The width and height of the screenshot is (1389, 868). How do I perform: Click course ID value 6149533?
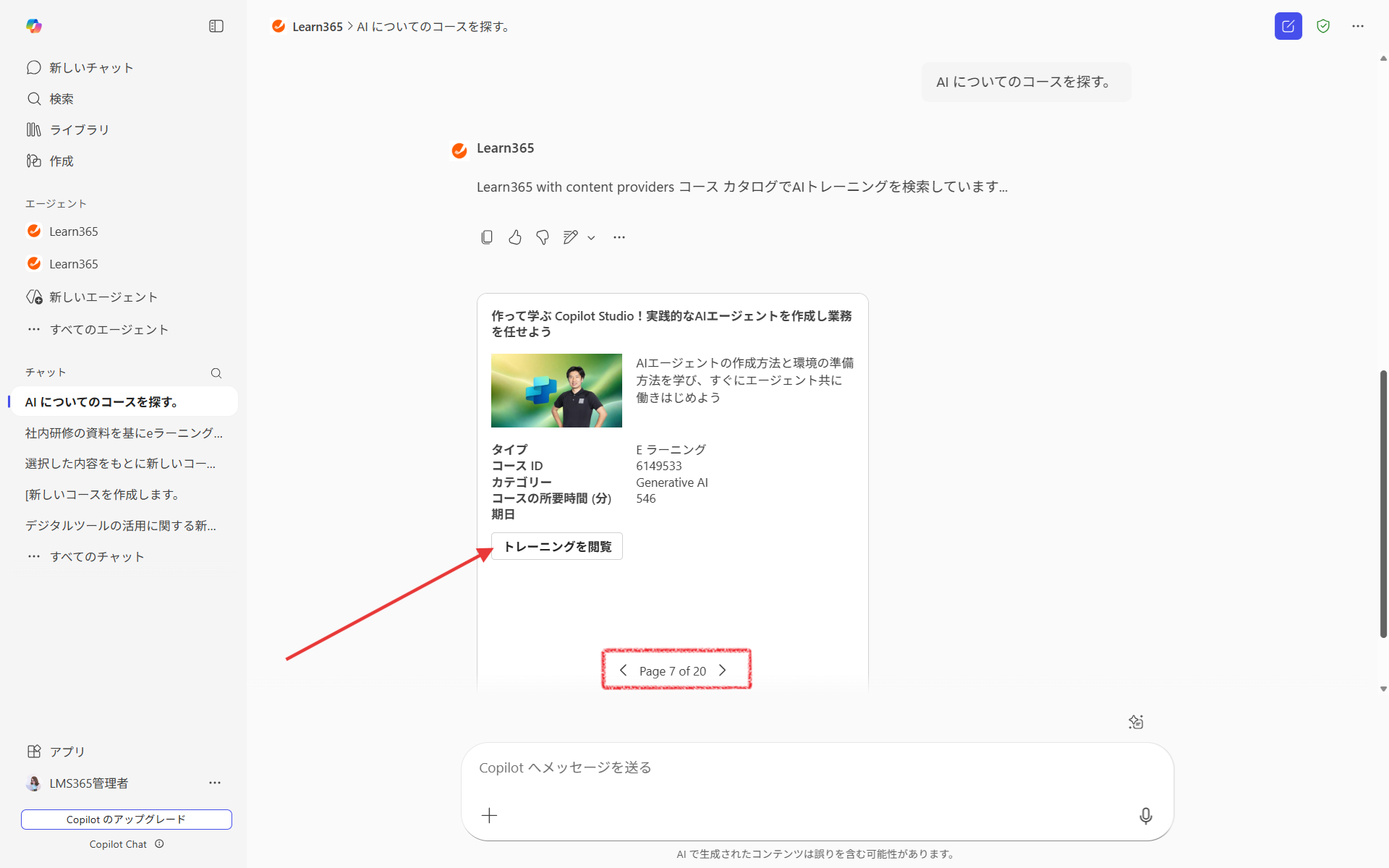tap(659, 466)
